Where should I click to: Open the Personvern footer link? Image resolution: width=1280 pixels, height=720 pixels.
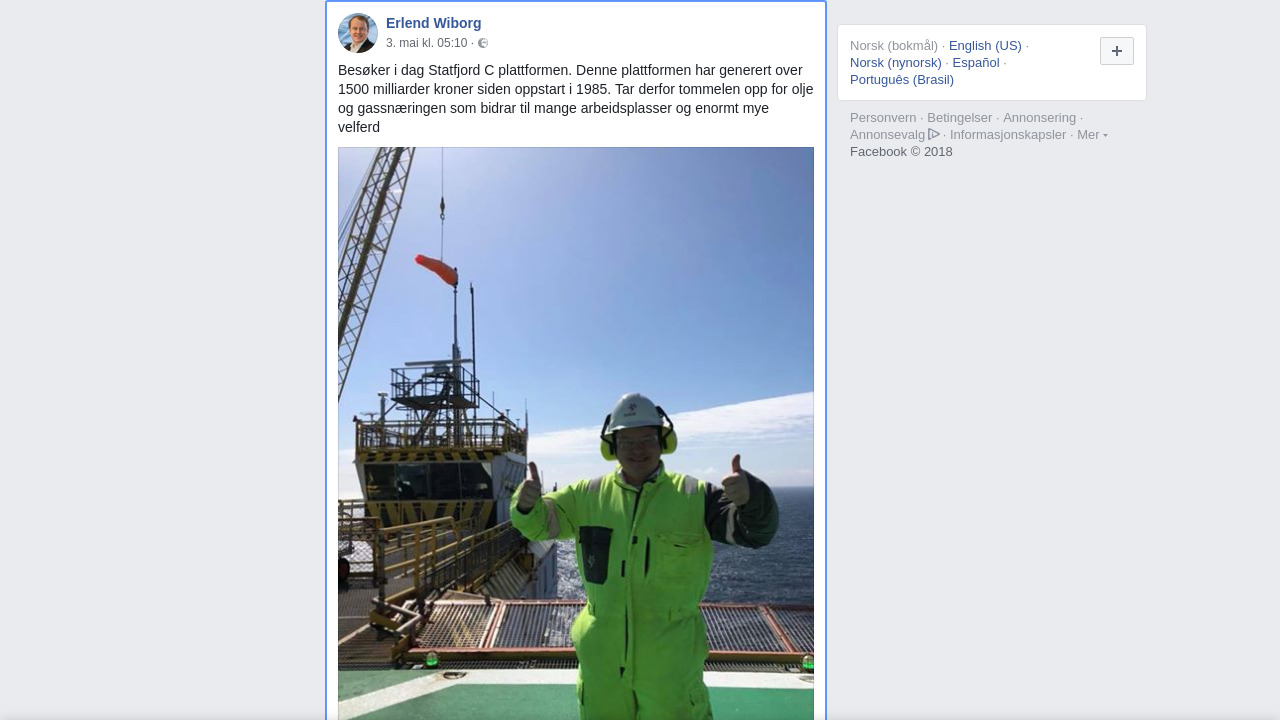pos(883,118)
